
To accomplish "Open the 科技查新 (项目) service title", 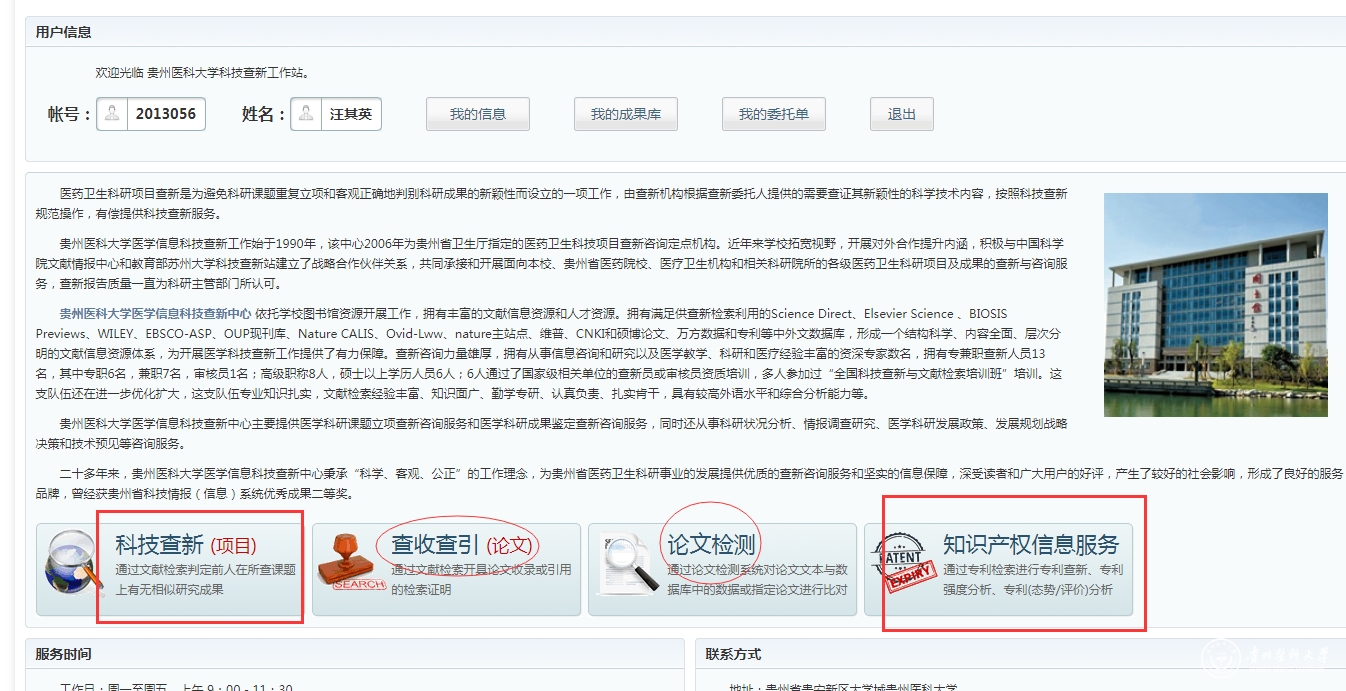I will (186, 545).
